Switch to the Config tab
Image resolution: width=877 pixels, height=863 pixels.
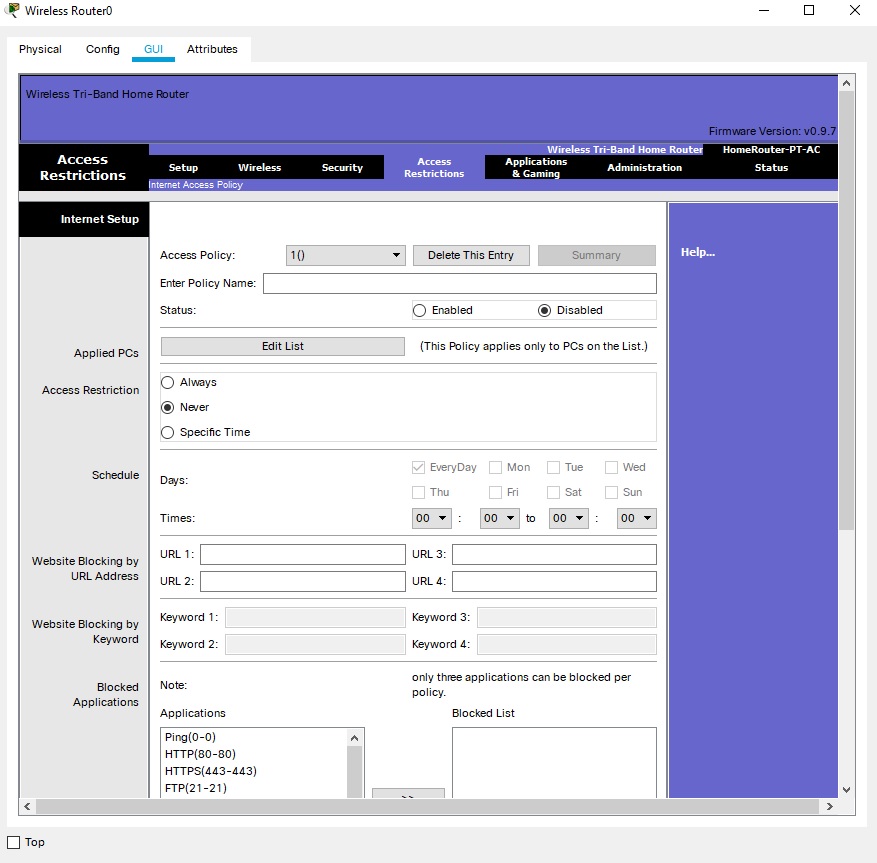click(x=102, y=49)
